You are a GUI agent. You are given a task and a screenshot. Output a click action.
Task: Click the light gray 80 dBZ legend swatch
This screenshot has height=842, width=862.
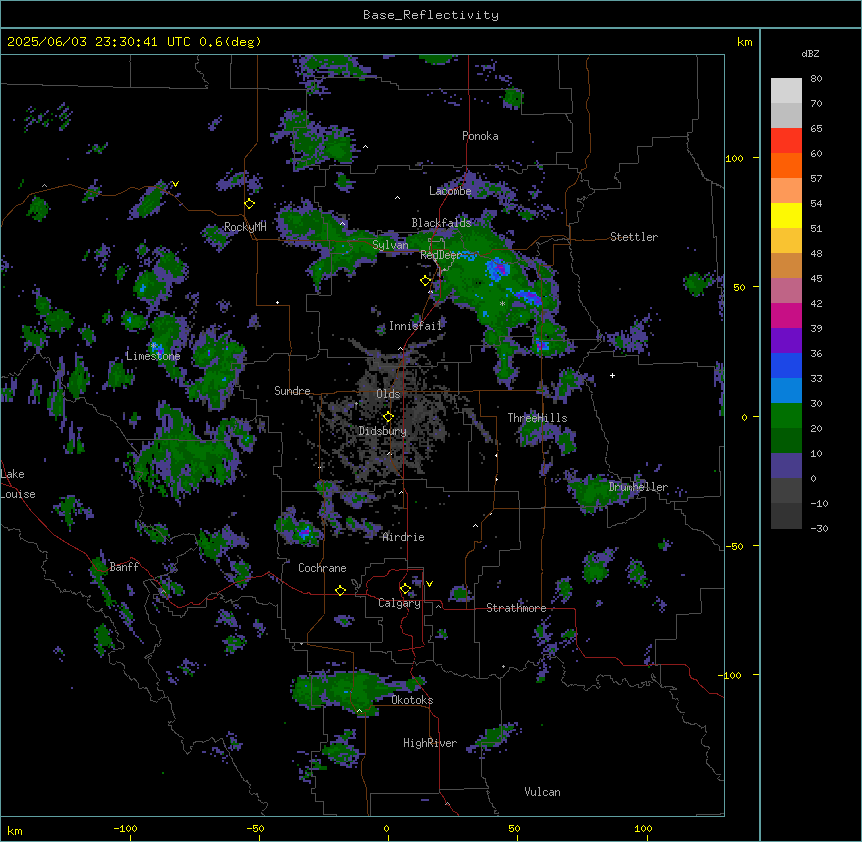786,91
